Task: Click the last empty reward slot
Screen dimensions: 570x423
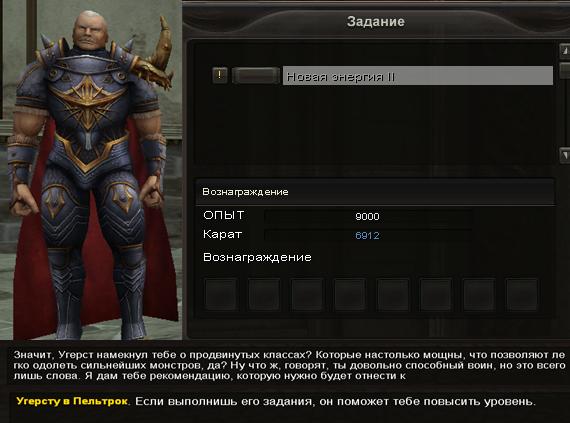Action: pos(522,294)
